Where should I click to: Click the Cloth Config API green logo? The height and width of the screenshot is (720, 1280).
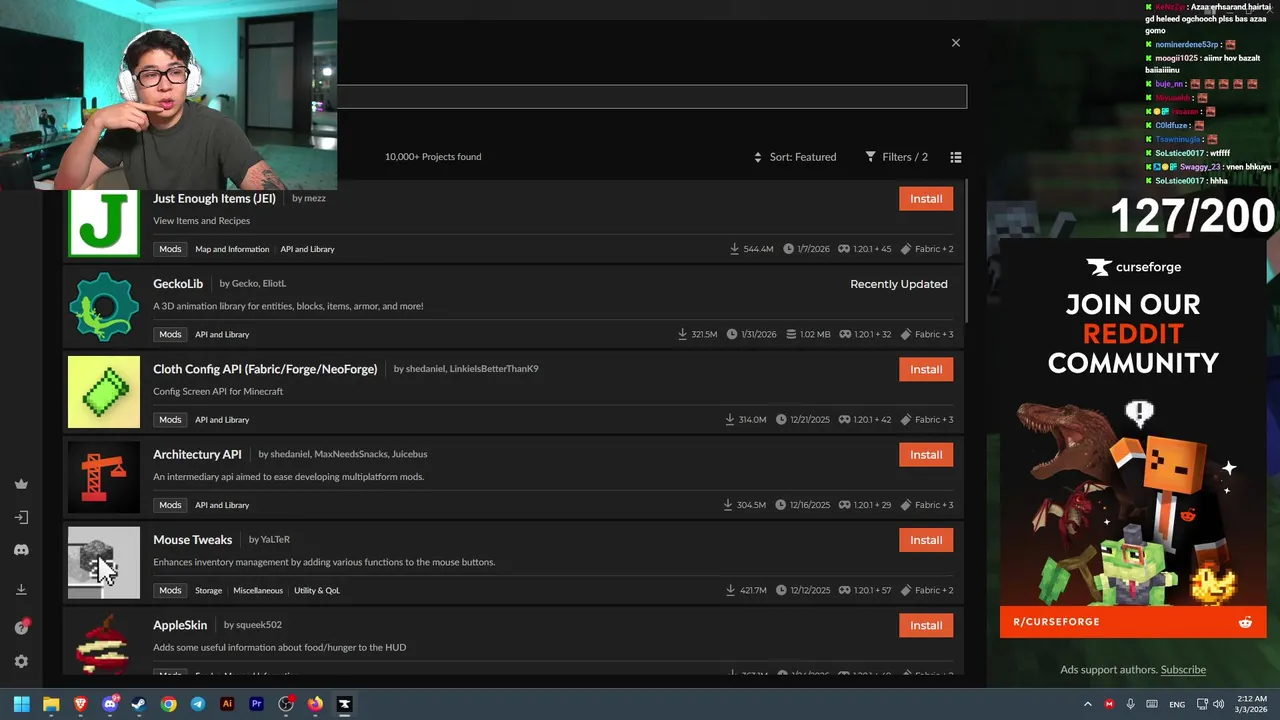(x=104, y=392)
